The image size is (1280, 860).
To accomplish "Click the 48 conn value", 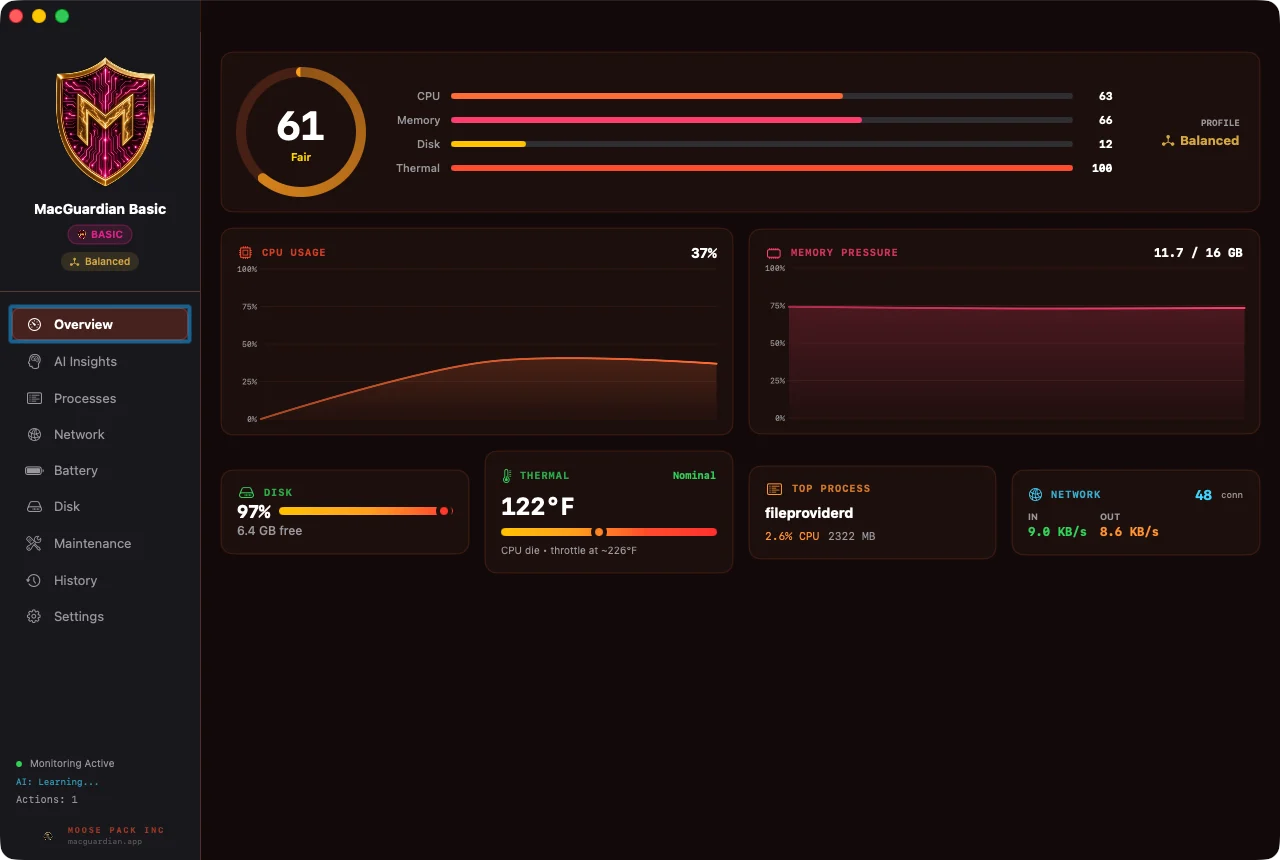I will tap(1219, 495).
